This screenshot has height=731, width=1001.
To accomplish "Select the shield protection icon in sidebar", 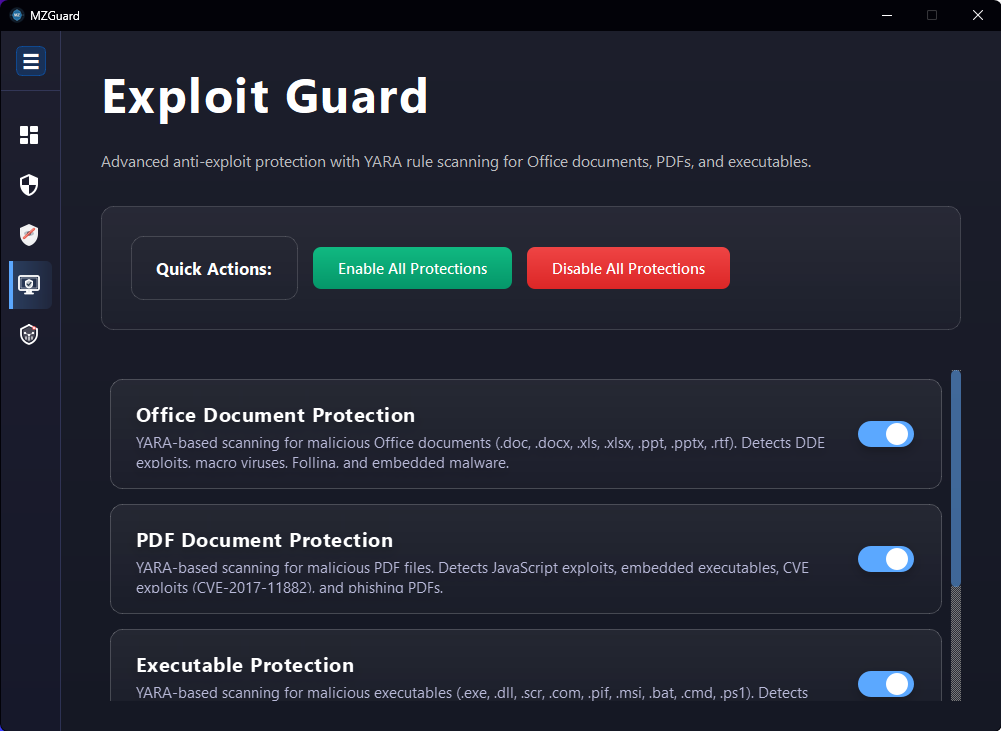I will click(x=29, y=185).
